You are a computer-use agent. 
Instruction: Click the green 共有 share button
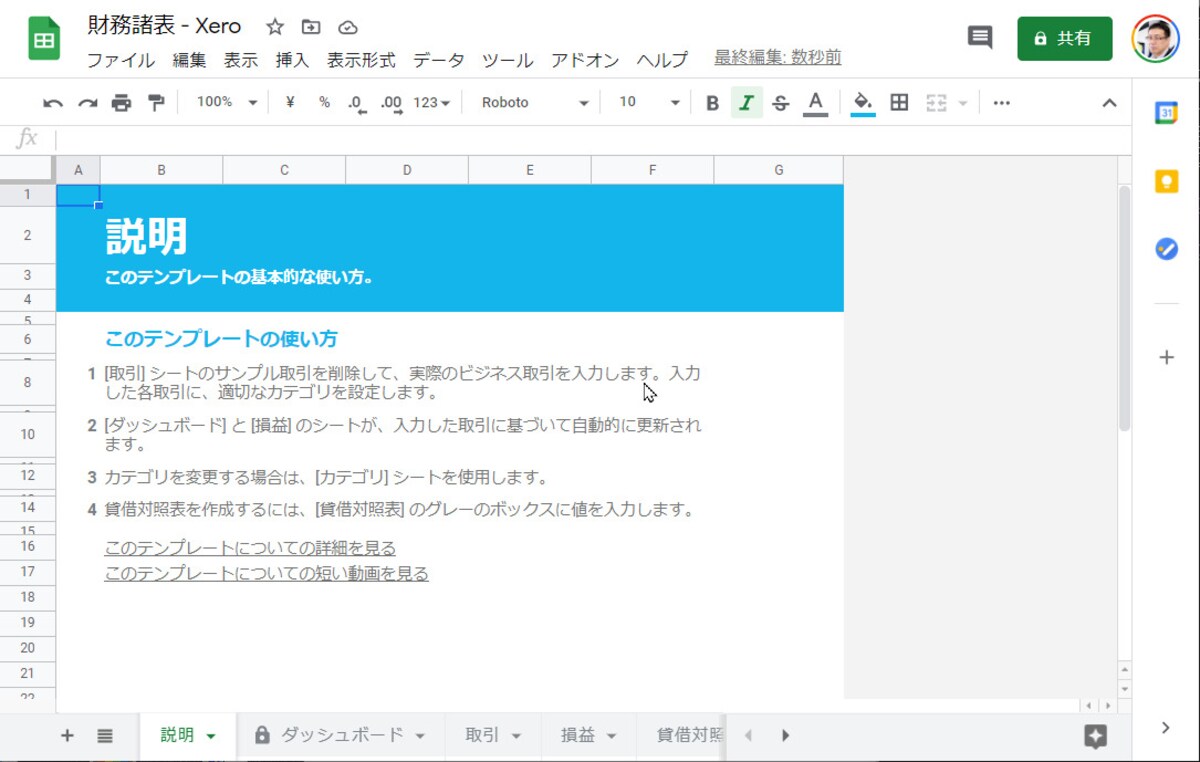coord(1065,39)
